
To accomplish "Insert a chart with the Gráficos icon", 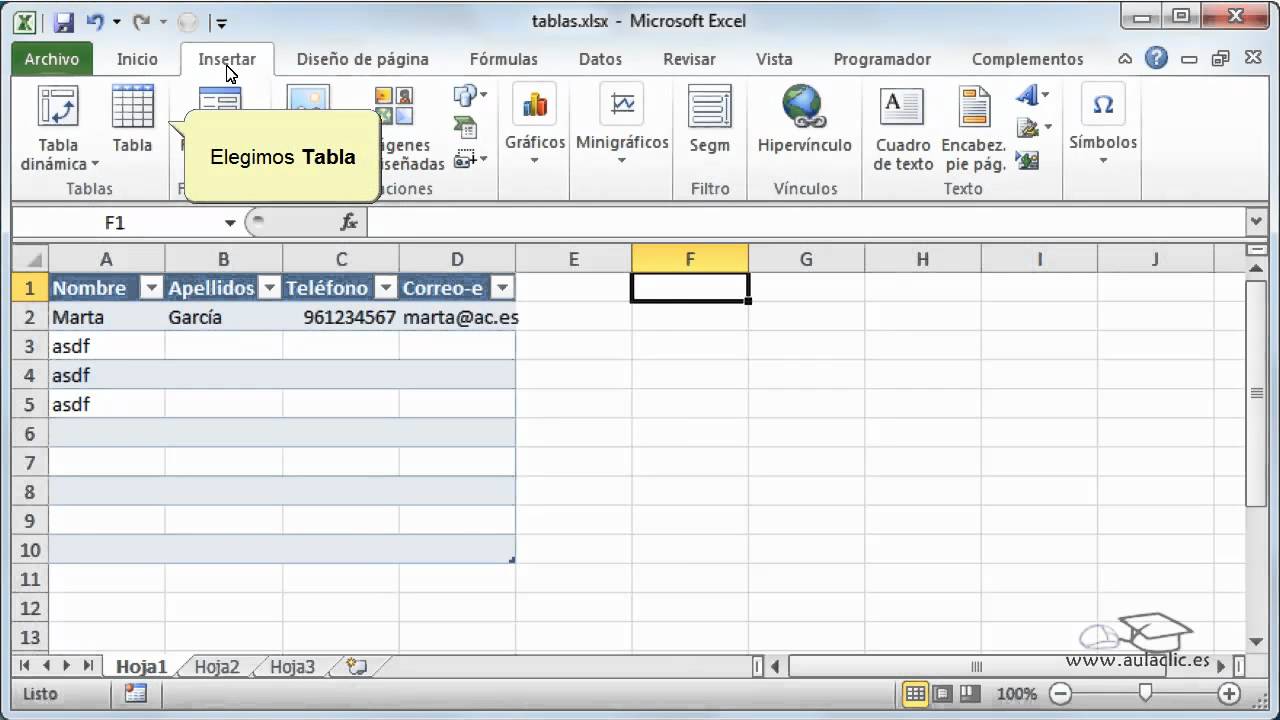I will [x=535, y=106].
